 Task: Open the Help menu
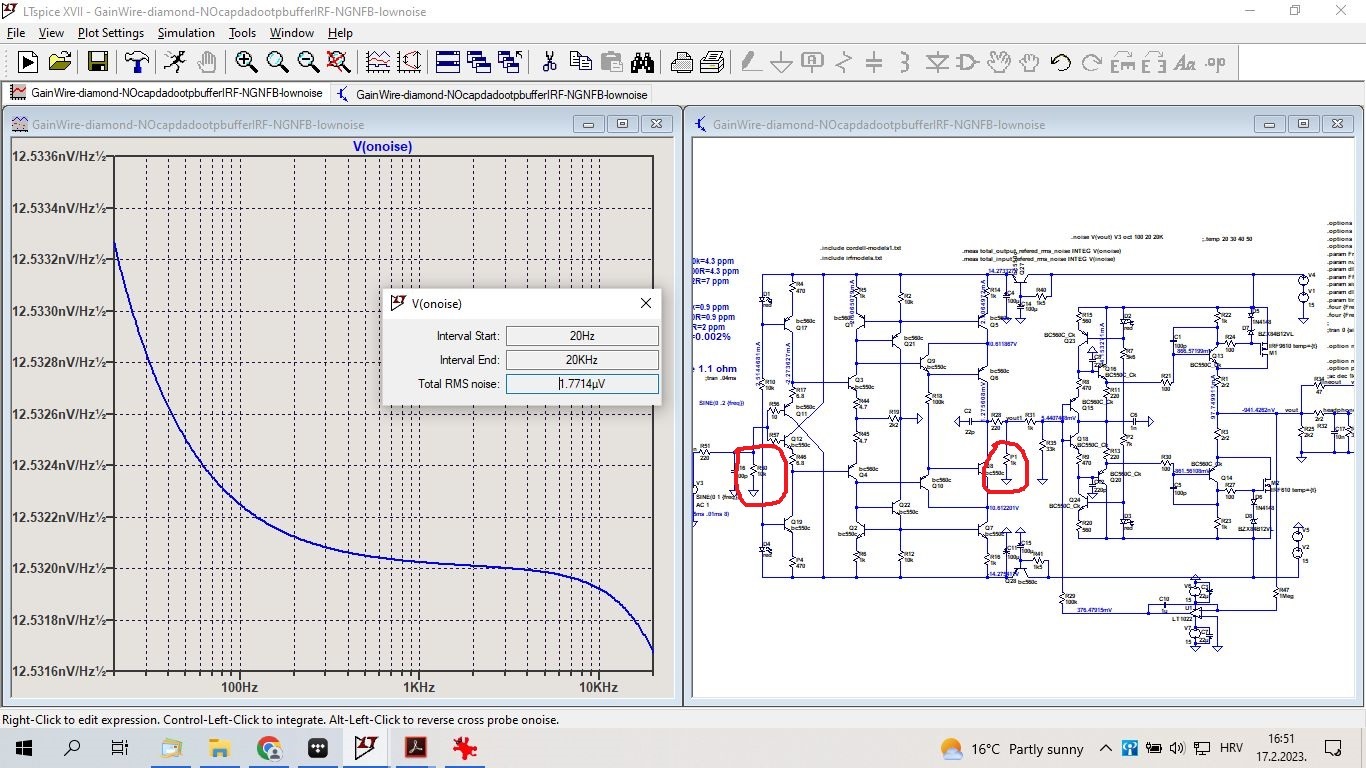(x=340, y=33)
